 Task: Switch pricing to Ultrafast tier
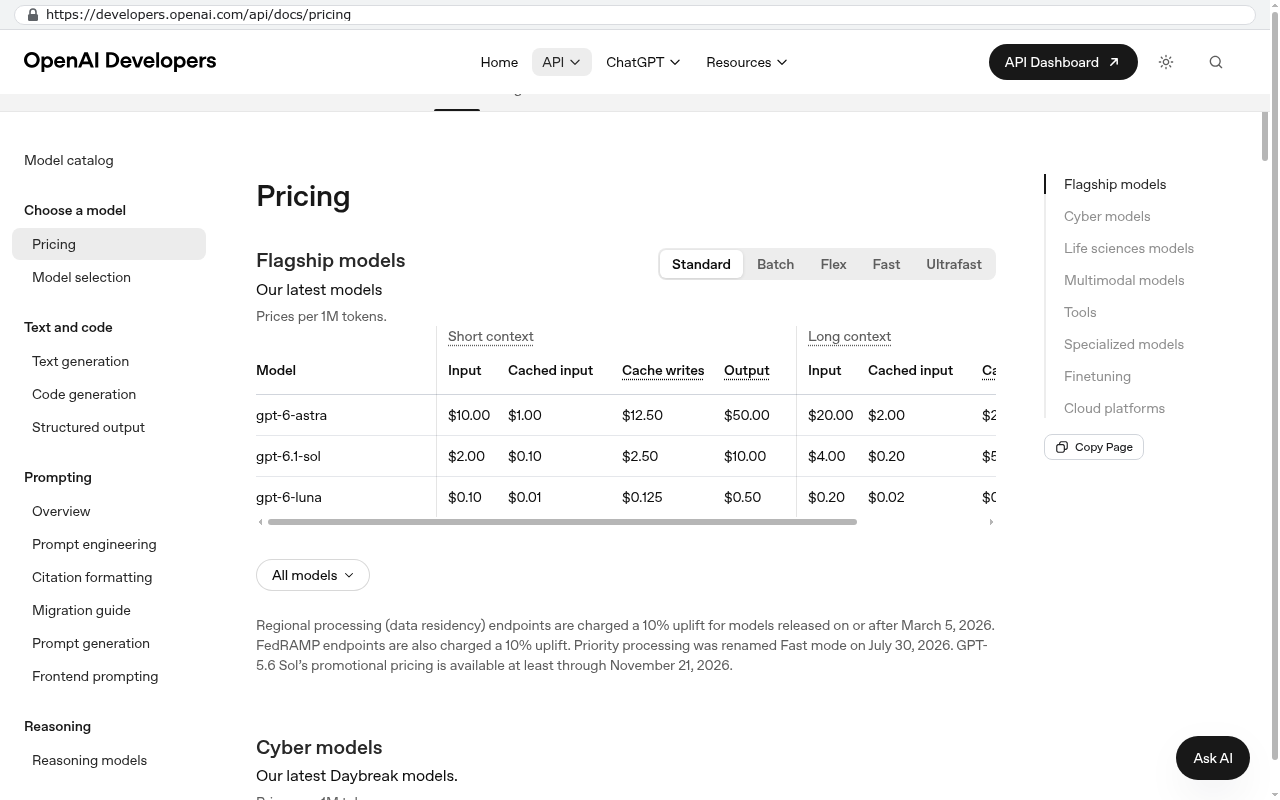(954, 264)
